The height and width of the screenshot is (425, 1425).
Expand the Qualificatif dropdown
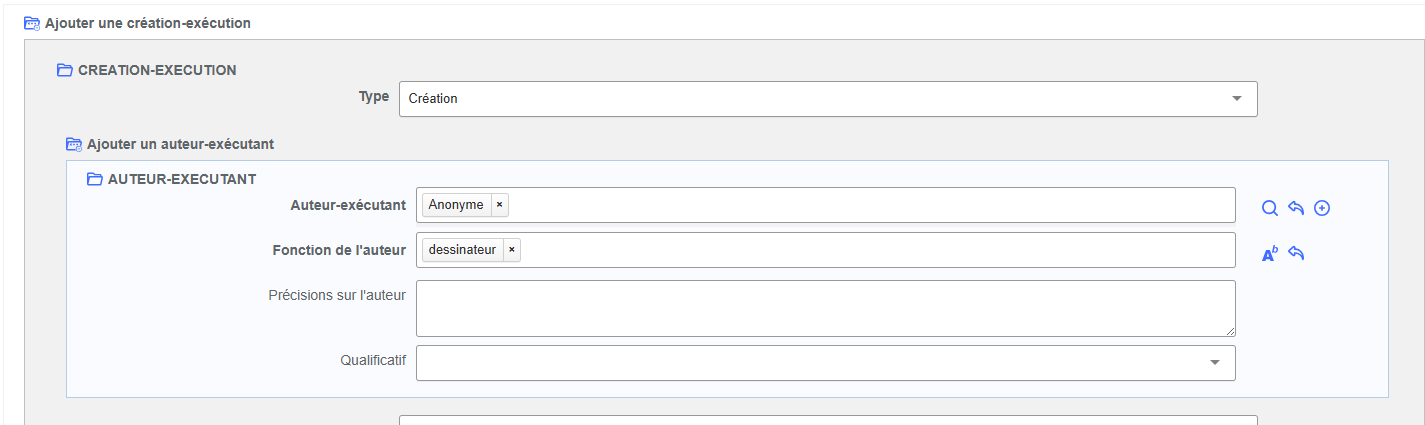point(825,363)
